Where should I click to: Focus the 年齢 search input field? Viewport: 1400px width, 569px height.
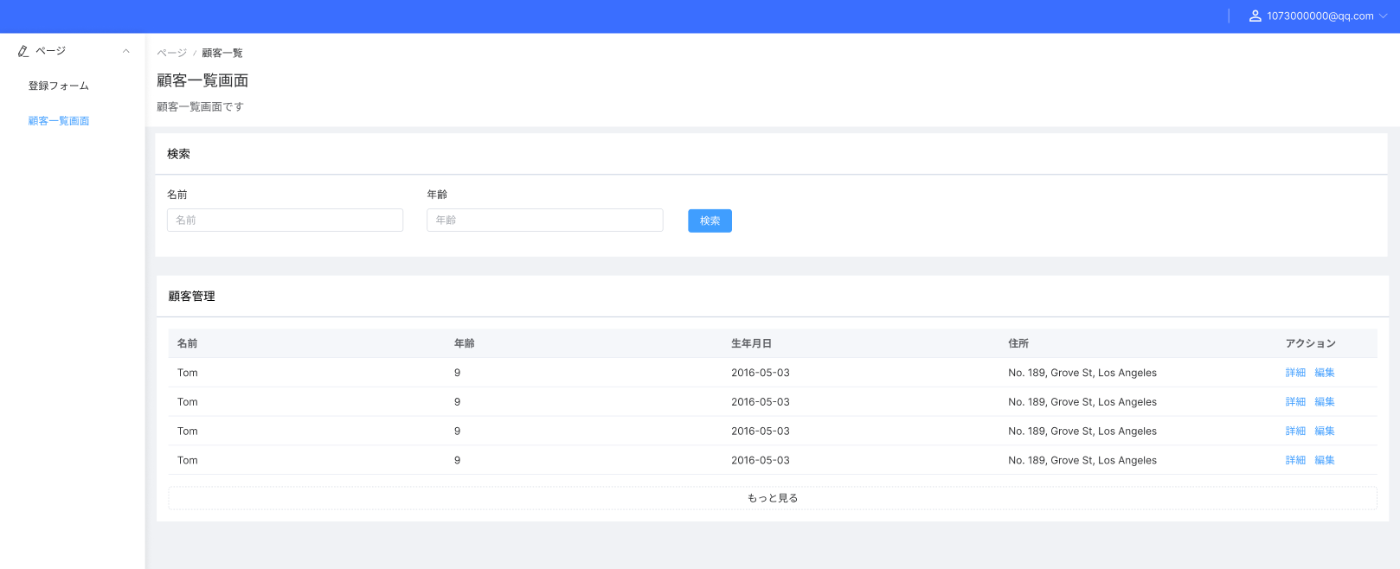pyautogui.click(x=545, y=220)
